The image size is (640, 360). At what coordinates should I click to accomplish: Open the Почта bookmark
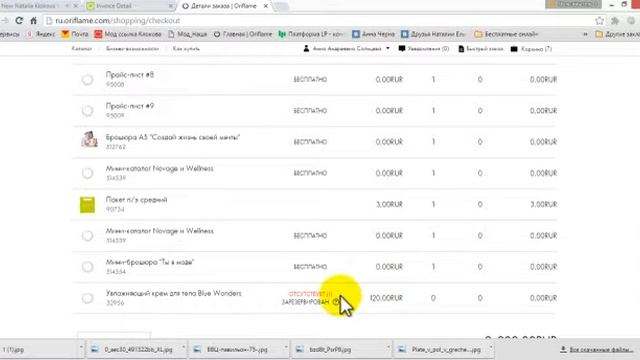click(75, 34)
